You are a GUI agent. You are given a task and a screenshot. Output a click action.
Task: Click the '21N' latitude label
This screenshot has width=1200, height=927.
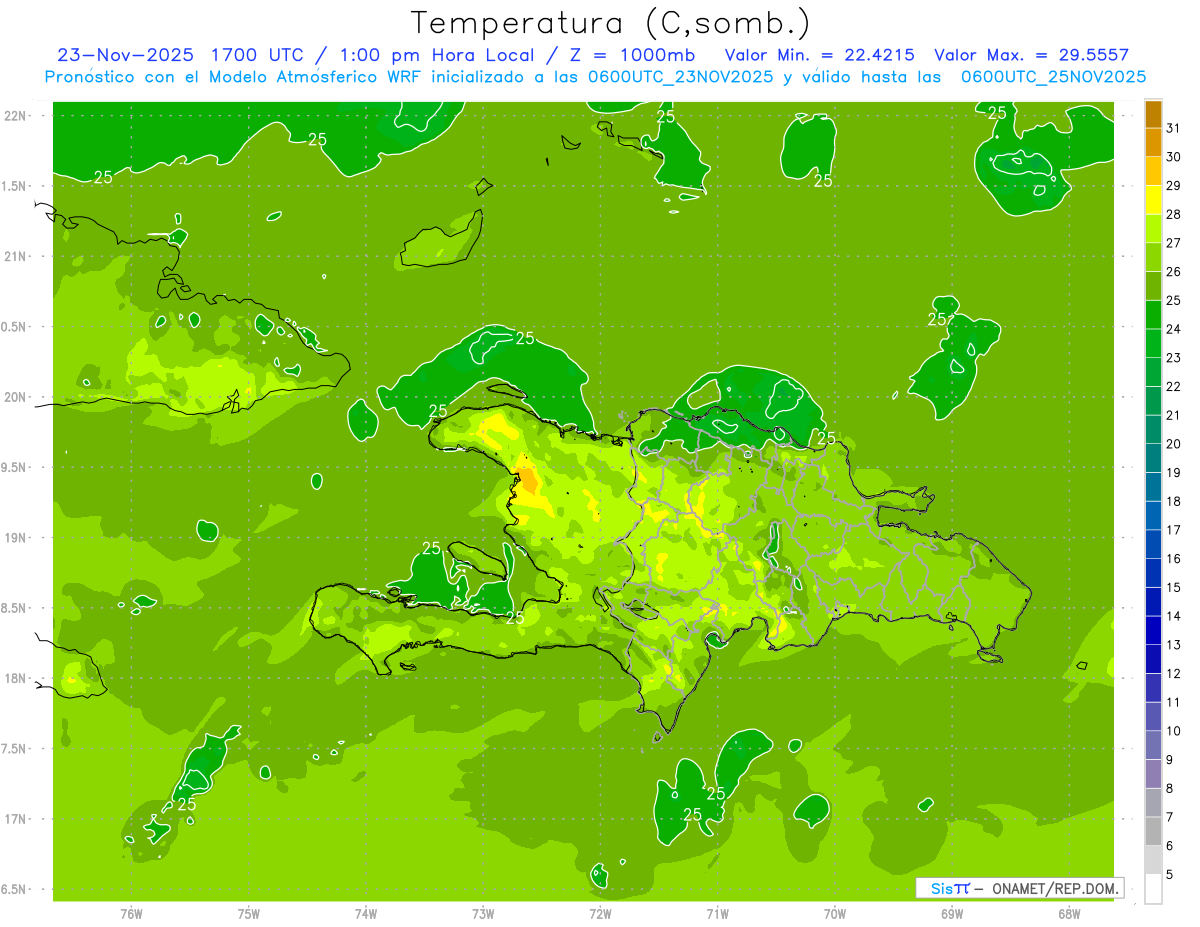pos(15,256)
